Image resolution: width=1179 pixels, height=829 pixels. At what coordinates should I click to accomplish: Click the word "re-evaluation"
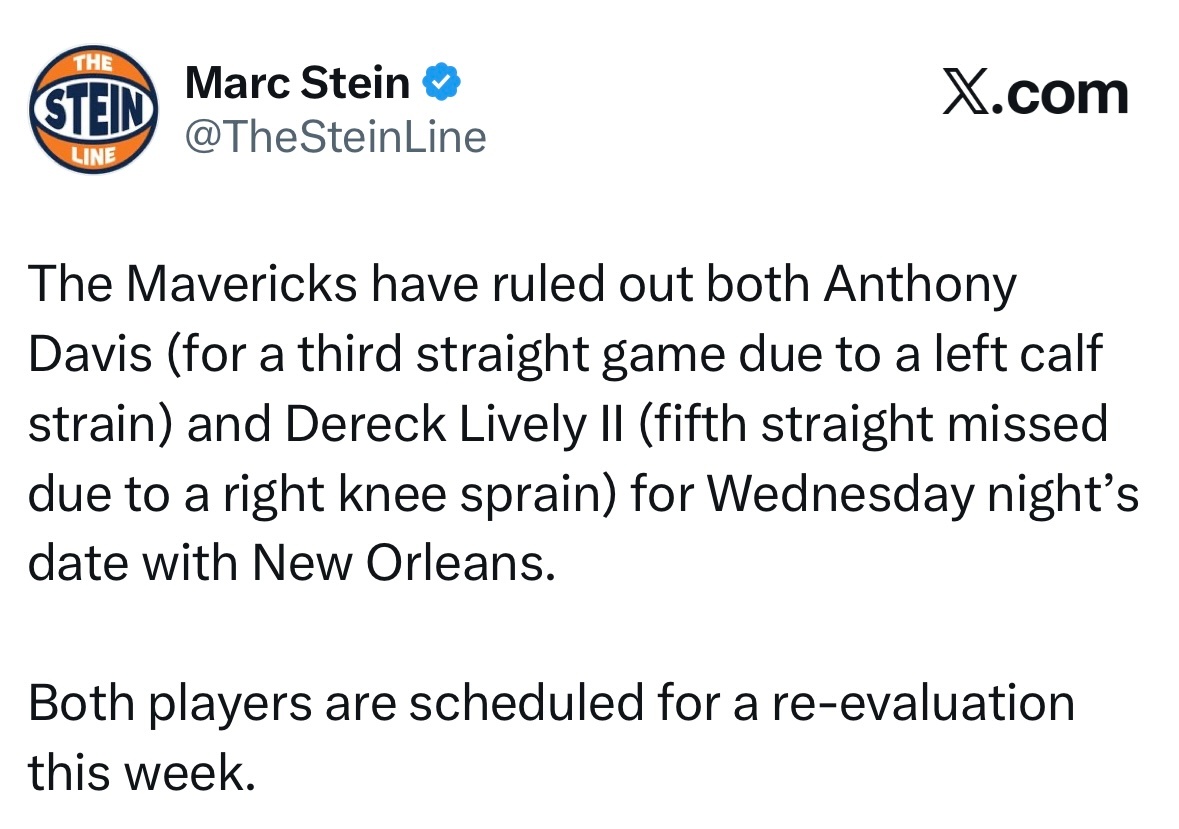922,703
